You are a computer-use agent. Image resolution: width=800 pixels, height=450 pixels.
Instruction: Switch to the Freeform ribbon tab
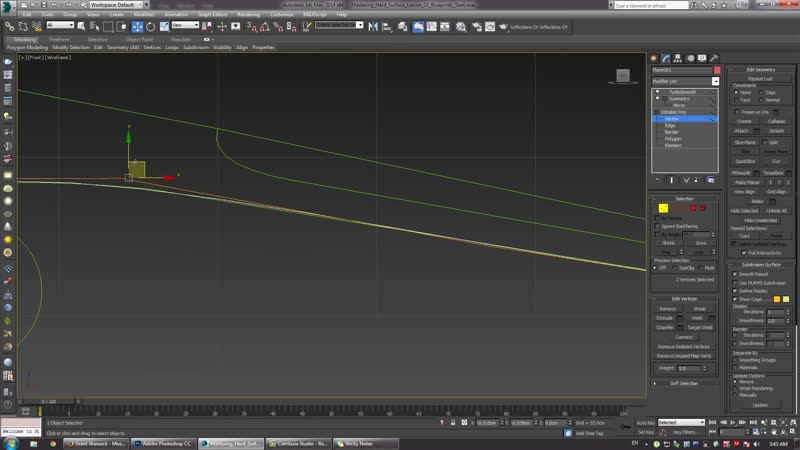click(x=59, y=39)
